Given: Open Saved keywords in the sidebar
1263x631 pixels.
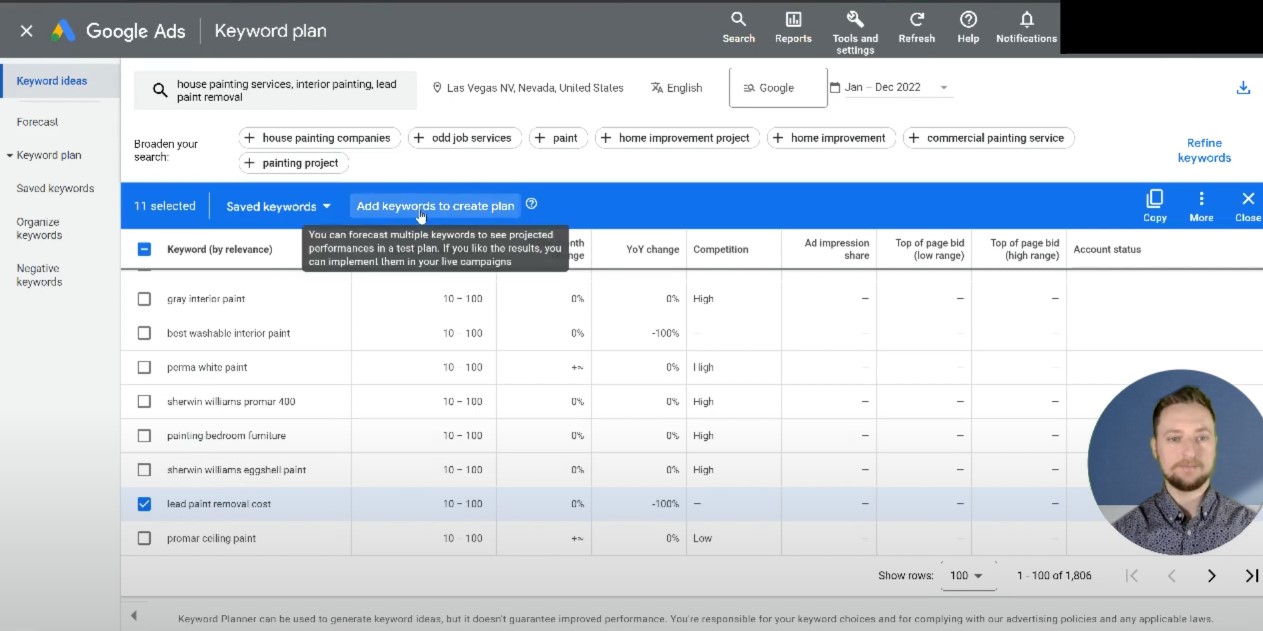Looking at the screenshot, I should coord(55,188).
